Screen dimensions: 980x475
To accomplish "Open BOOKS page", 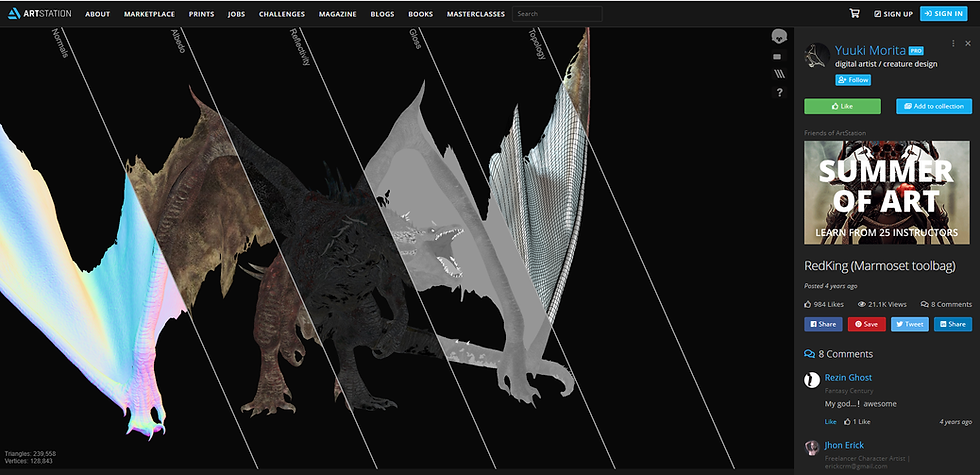I will pos(421,14).
